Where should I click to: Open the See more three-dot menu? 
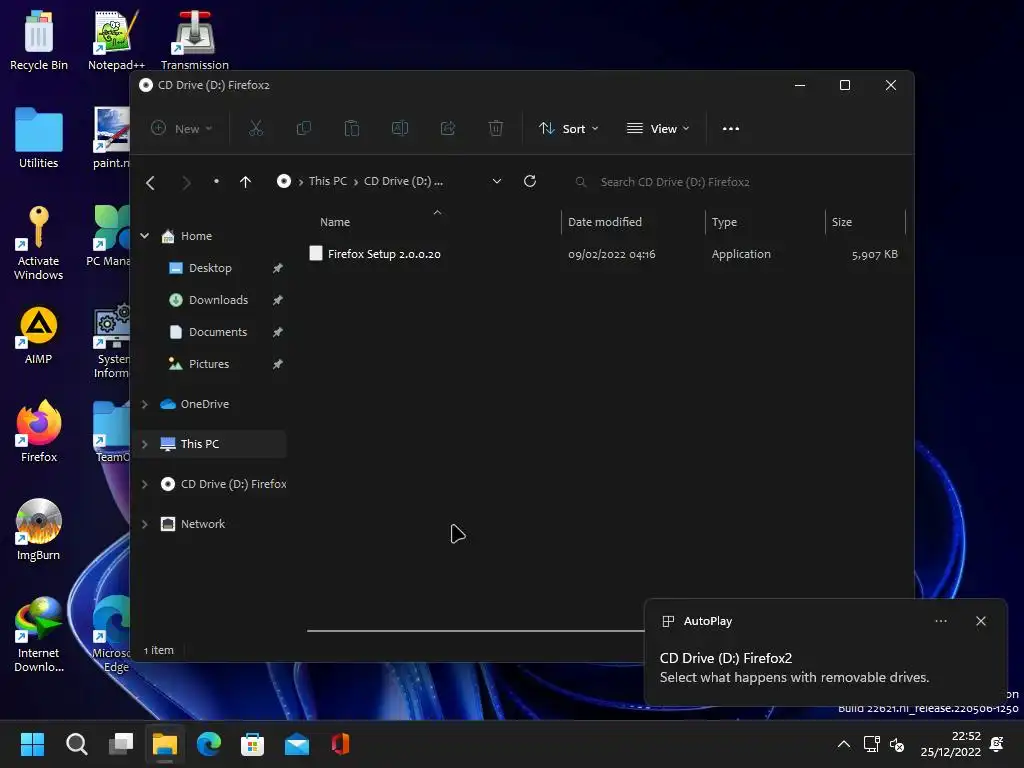[731, 129]
